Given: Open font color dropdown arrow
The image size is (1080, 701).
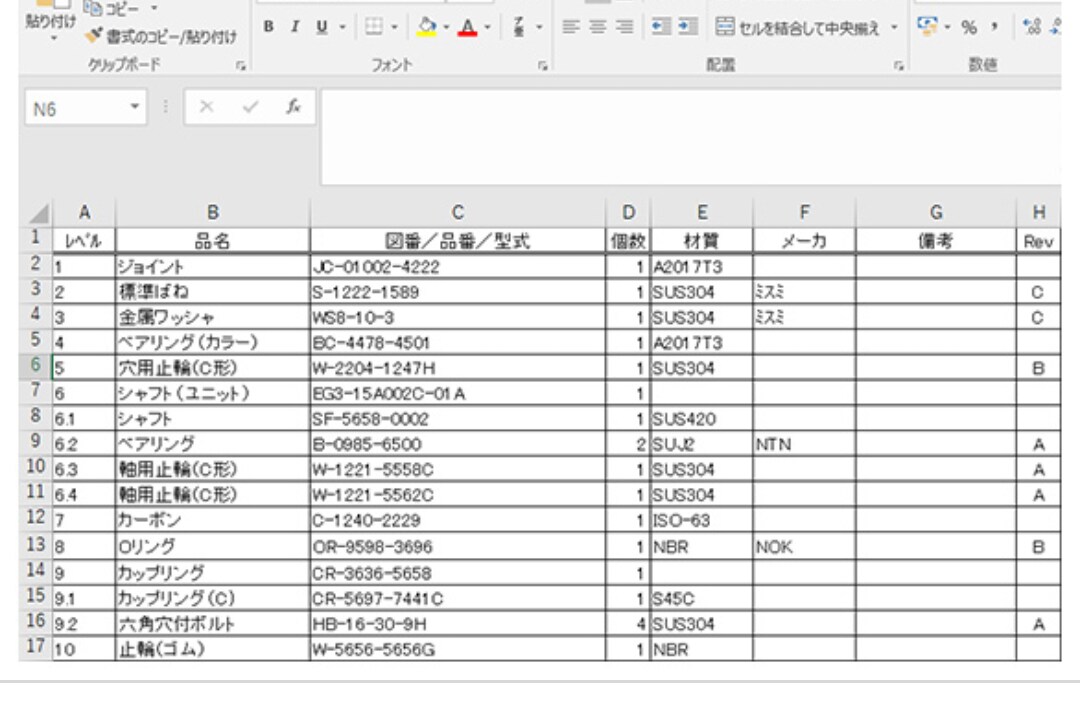Looking at the screenshot, I should (x=488, y=27).
